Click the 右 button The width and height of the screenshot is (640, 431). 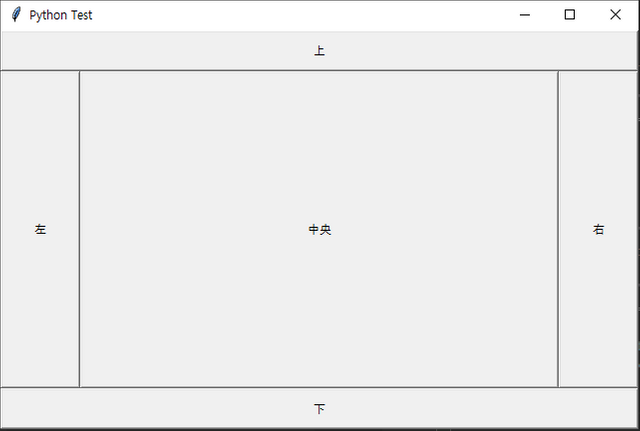pyautogui.click(x=598, y=229)
